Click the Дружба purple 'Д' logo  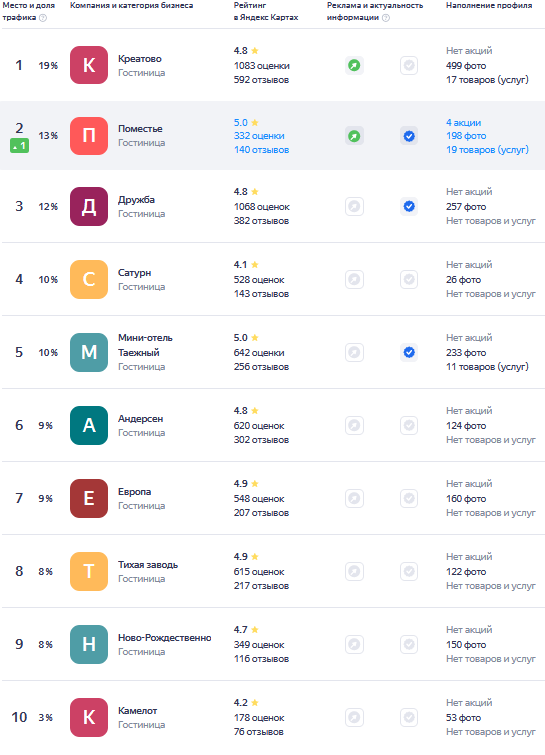[x=89, y=207]
